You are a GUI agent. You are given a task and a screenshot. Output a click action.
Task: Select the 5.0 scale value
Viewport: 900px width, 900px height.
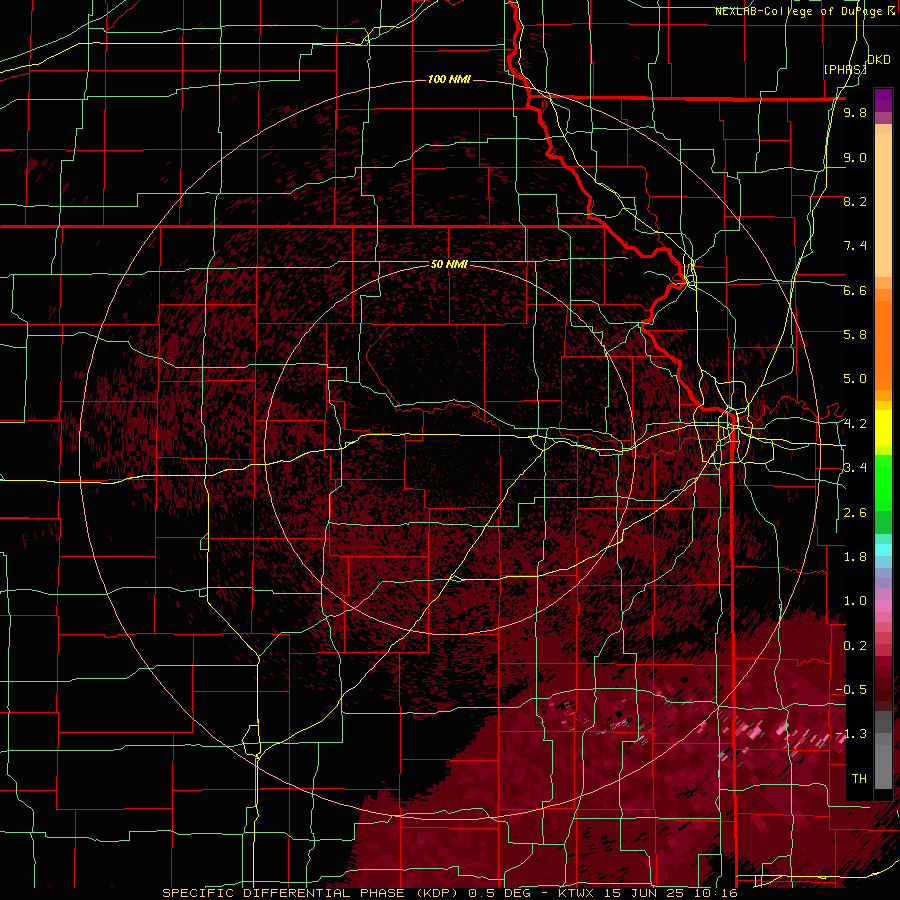[855, 379]
